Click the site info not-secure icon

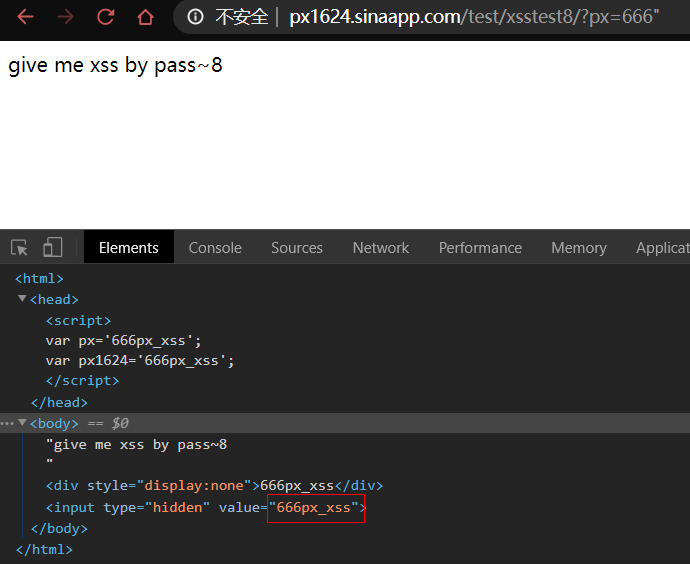click(x=195, y=17)
